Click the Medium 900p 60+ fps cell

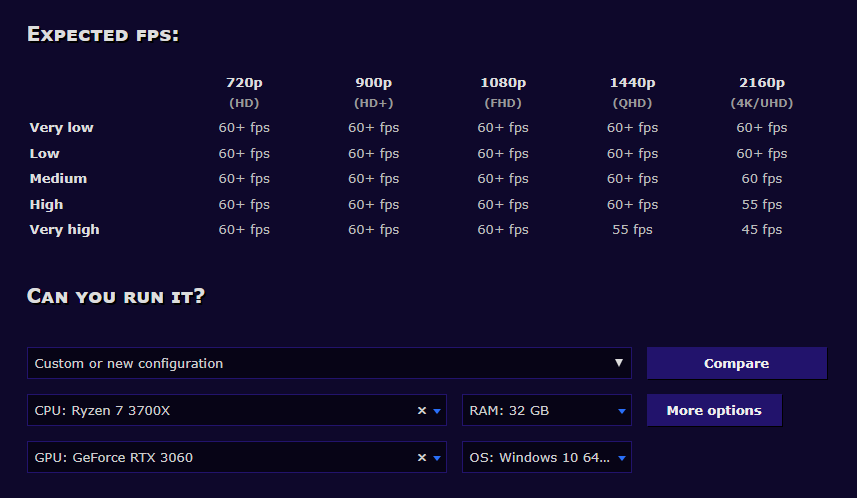[x=374, y=178]
